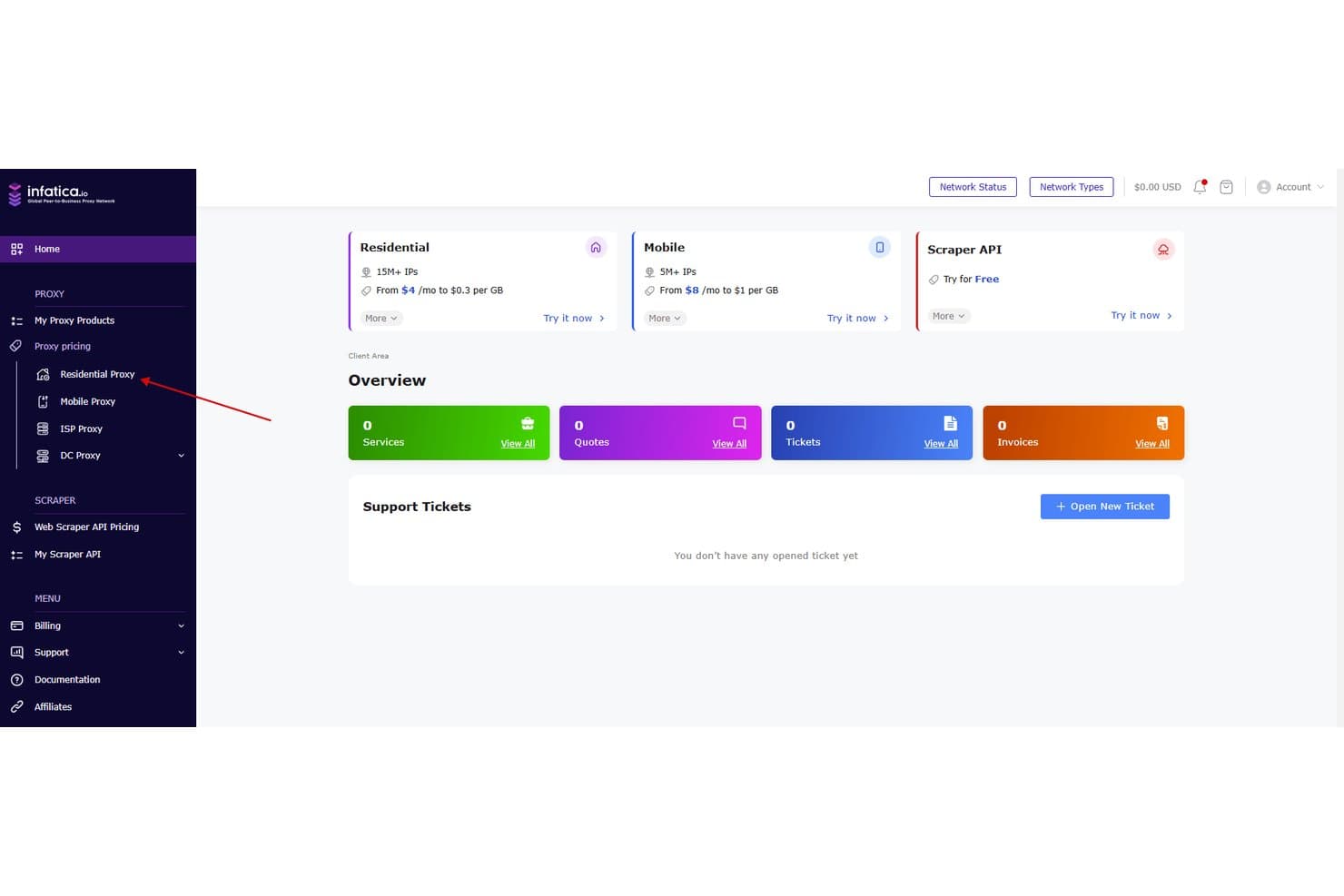
Task: Click View All on Tickets tile
Action: (x=941, y=444)
